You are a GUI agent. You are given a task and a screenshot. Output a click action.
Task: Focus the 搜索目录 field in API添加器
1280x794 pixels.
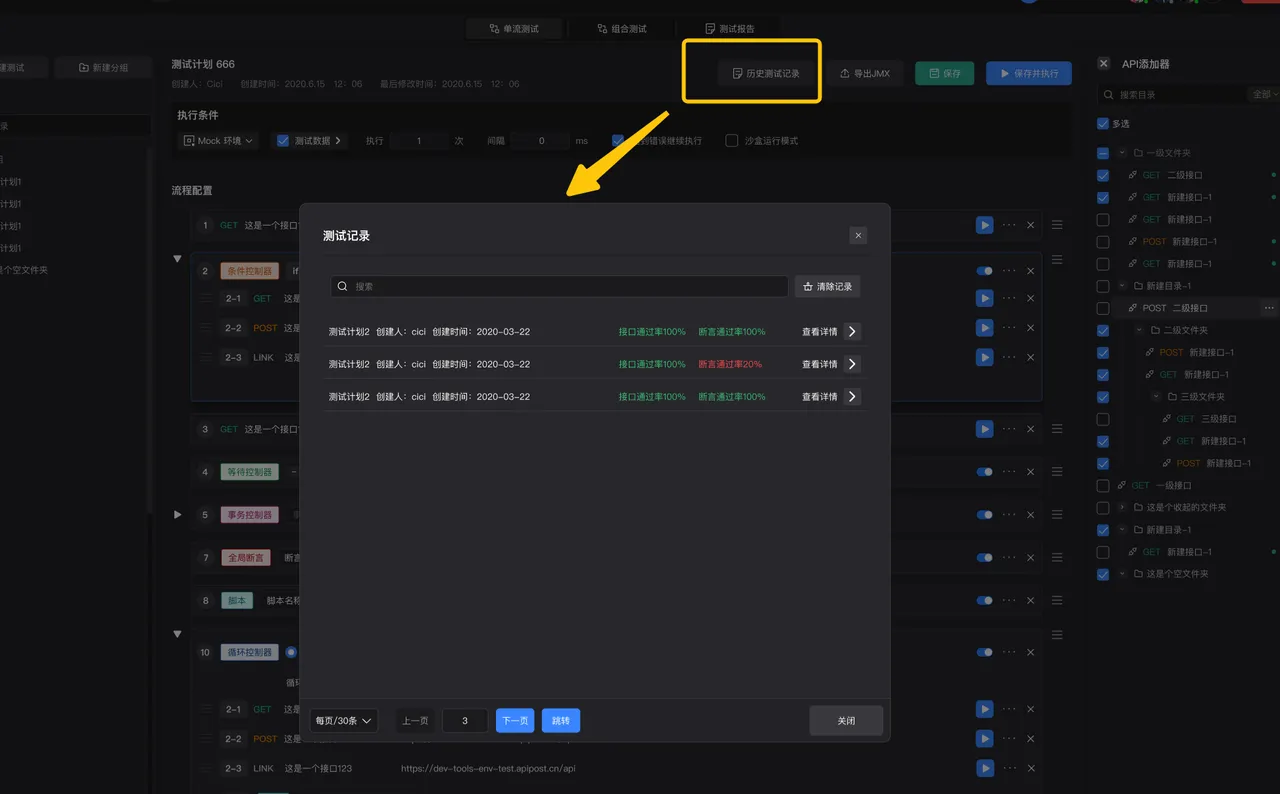coord(1172,95)
